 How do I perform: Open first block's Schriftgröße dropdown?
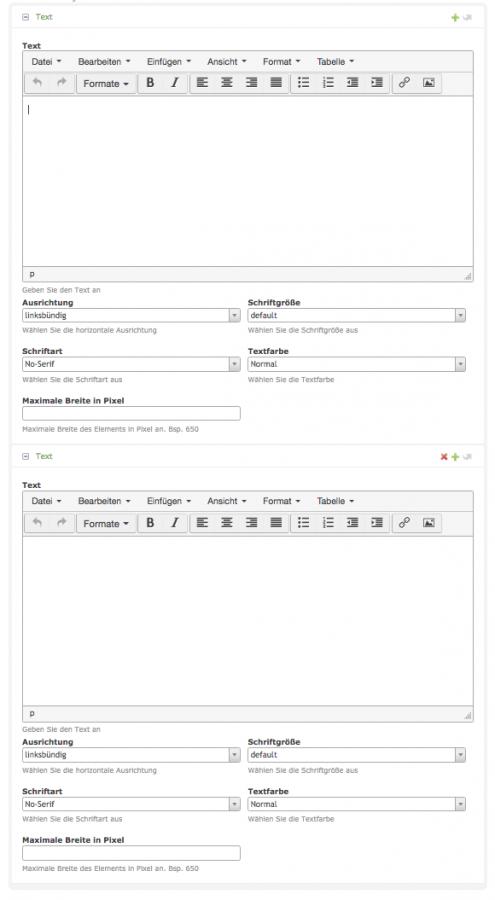(357, 315)
